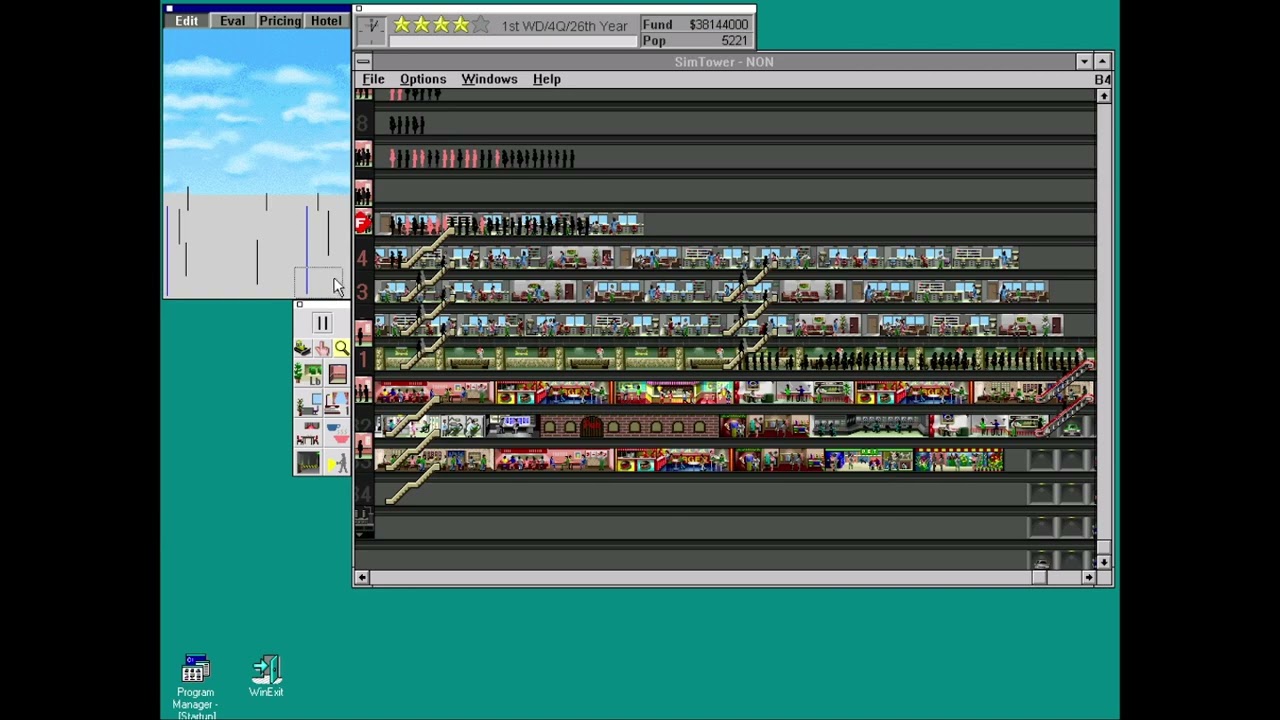Click the grey fifth star rating
This screenshot has width=1280, height=720.
point(481,25)
